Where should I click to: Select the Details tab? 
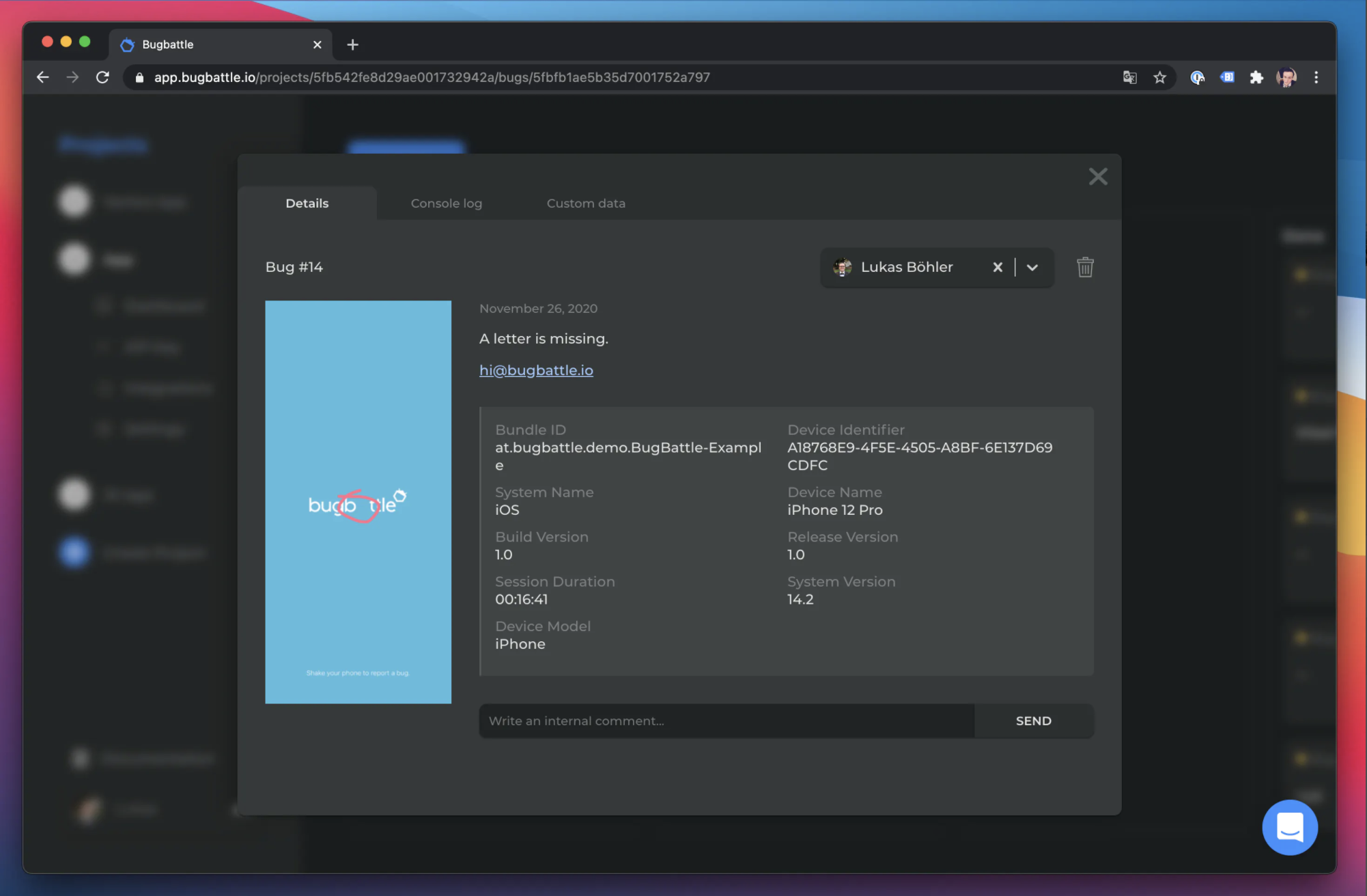[307, 204]
